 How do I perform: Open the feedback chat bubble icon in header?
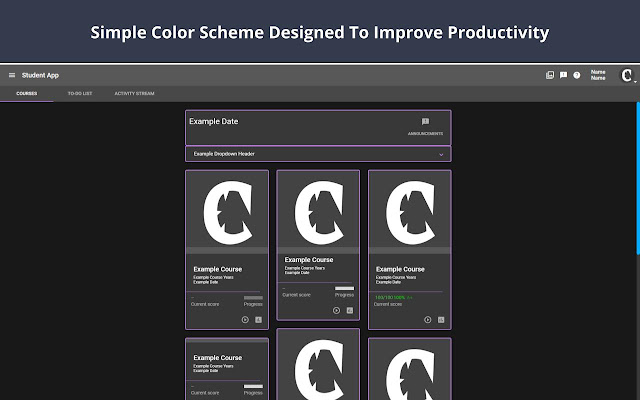563,75
